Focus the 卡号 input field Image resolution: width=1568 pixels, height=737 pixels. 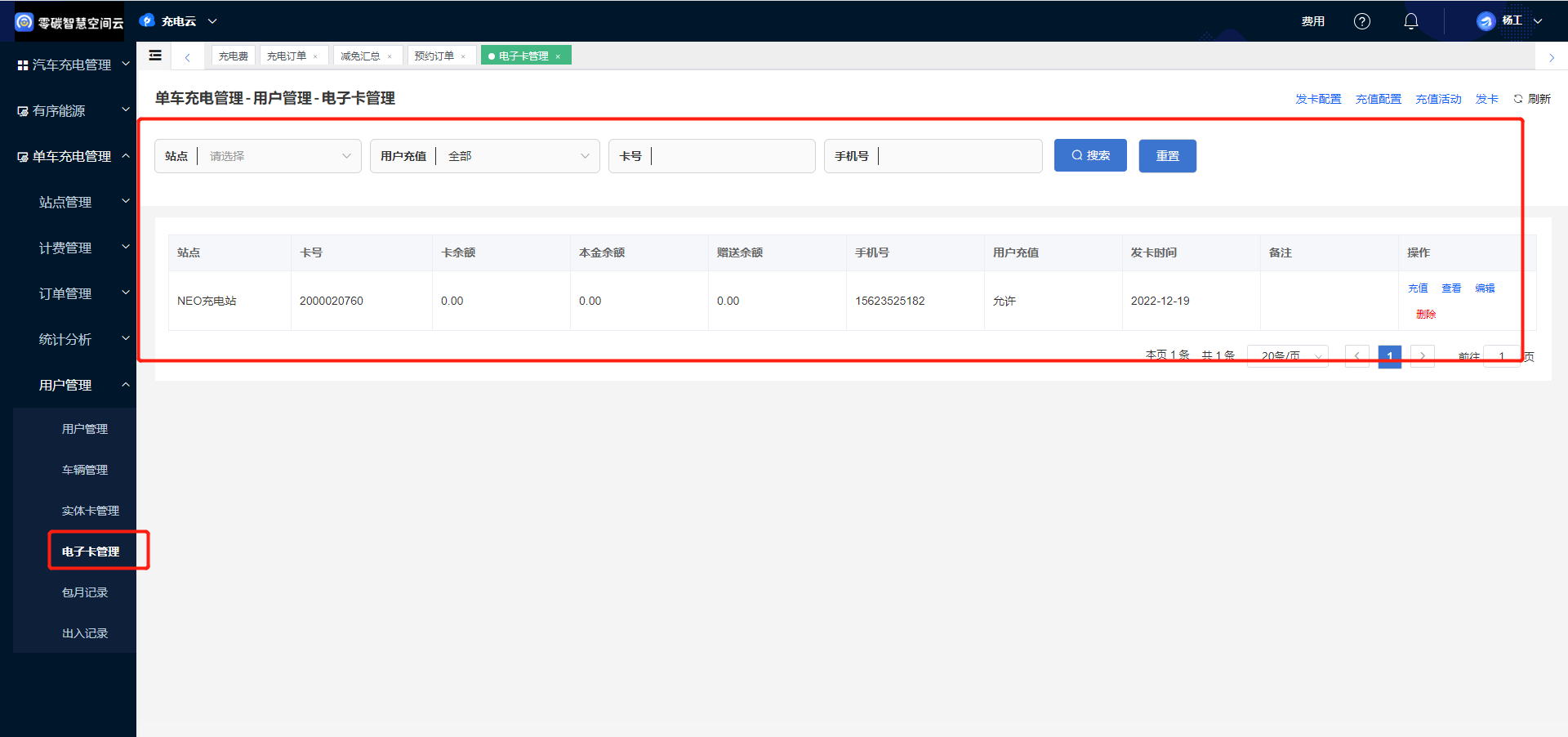(712, 156)
